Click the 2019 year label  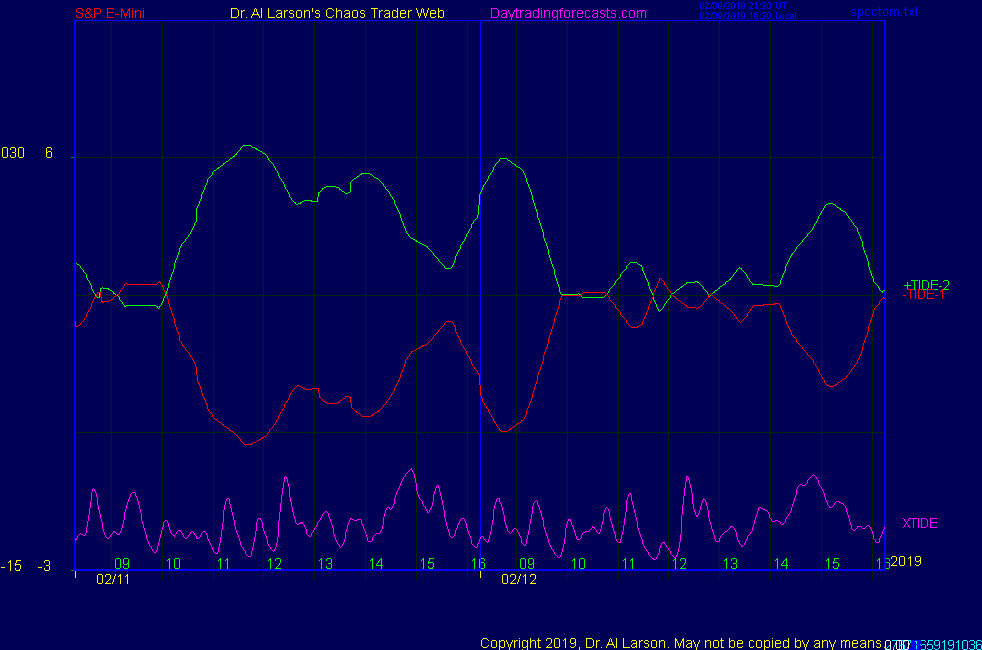coord(906,561)
